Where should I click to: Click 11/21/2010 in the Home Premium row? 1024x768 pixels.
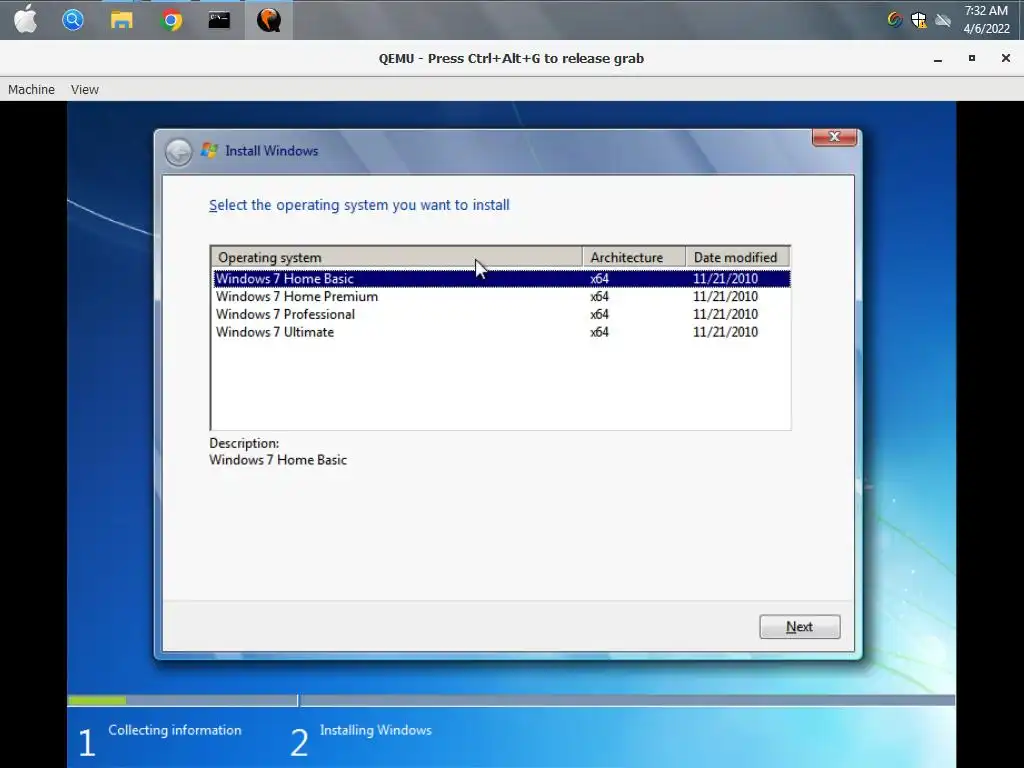click(x=725, y=296)
